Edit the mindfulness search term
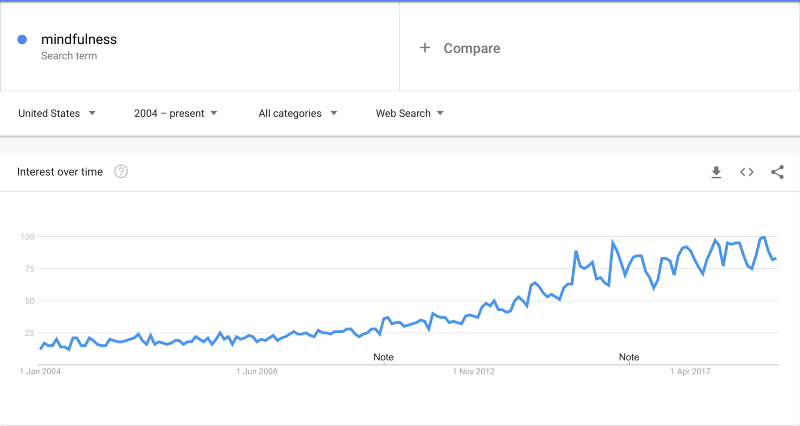 79,40
